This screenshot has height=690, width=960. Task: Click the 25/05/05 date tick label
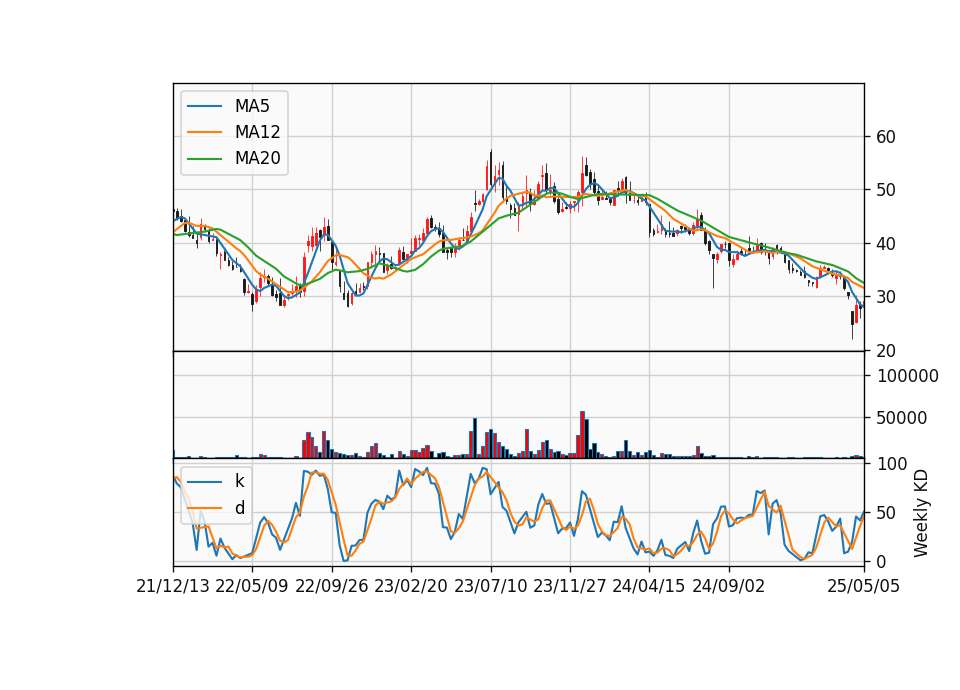point(864,586)
